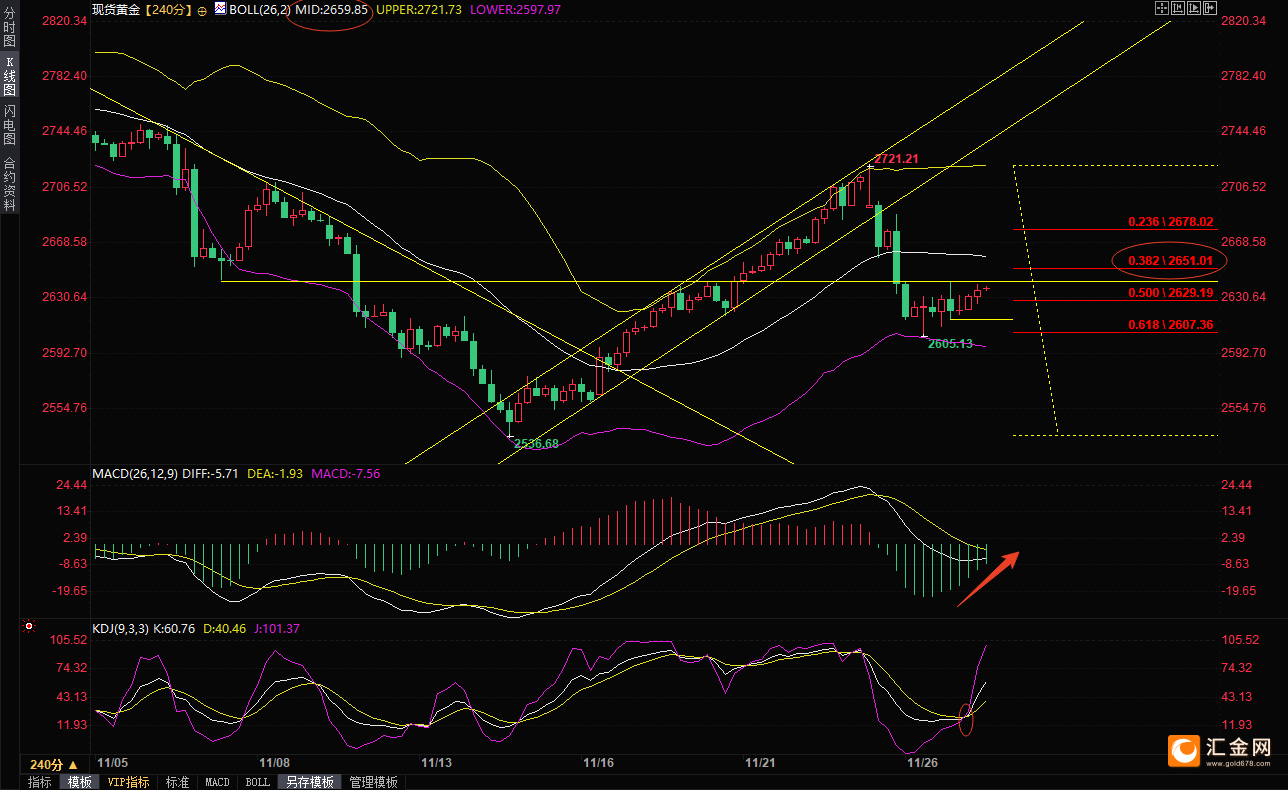Choose the 标准 template
The image size is (1288, 790).
pyautogui.click(x=177, y=782)
